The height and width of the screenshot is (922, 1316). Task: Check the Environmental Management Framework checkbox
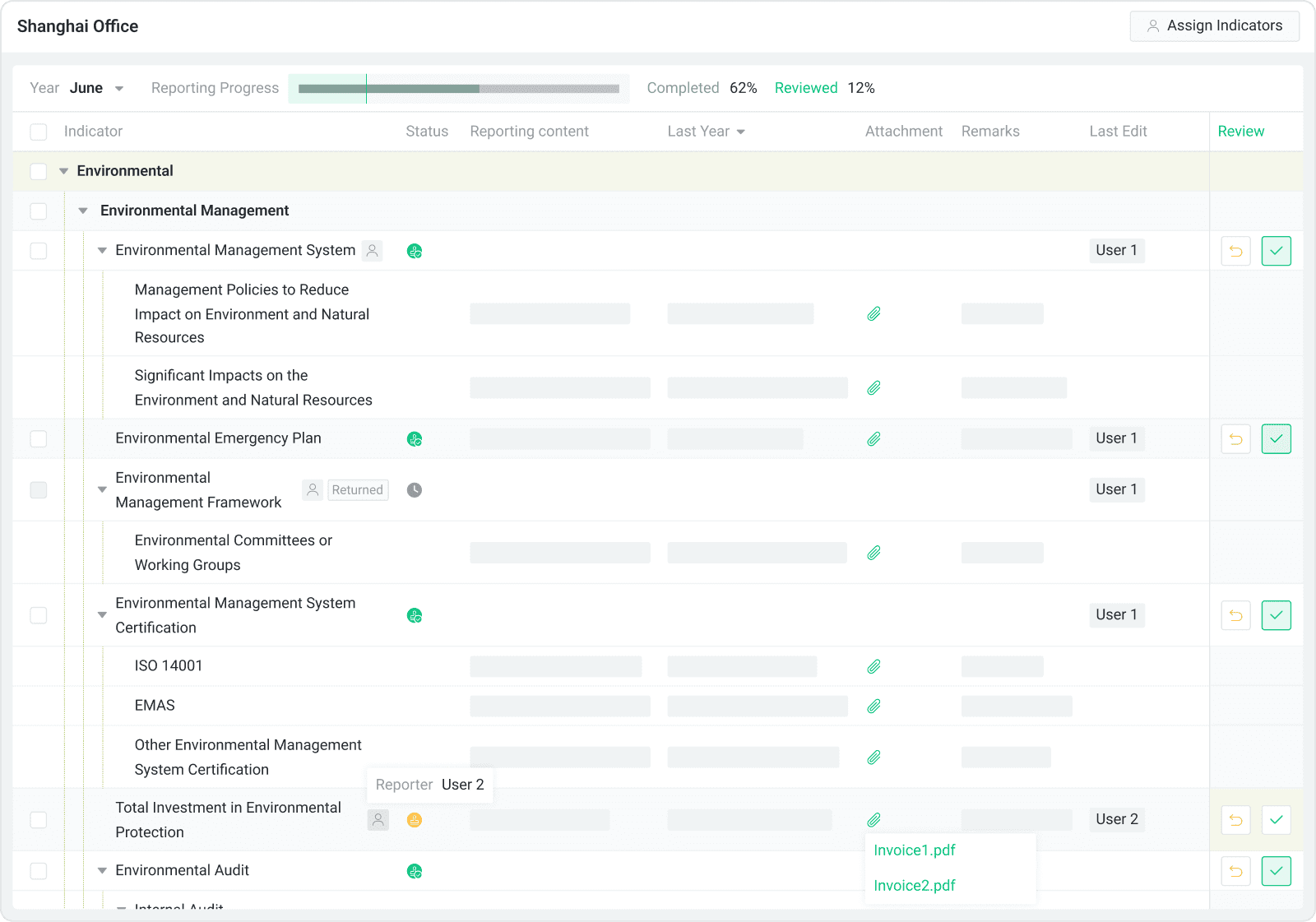[39, 490]
